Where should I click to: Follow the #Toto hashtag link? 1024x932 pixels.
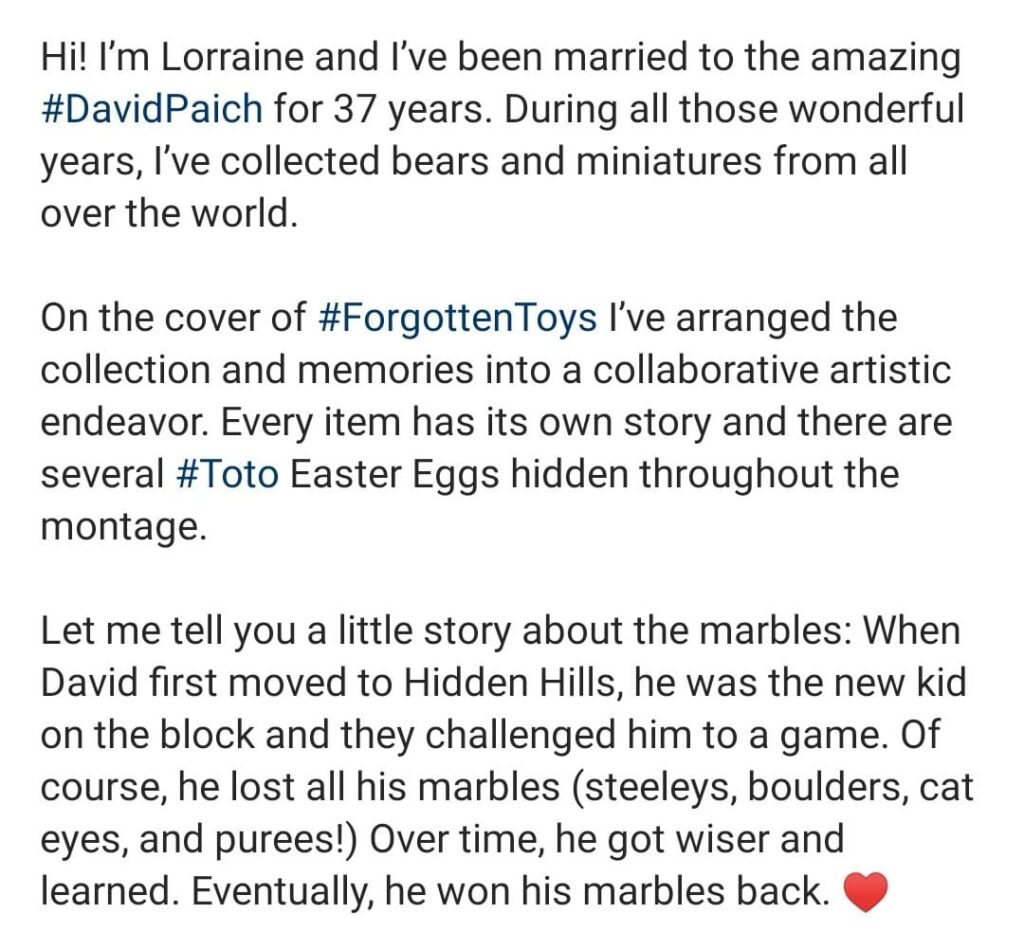(227, 474)
